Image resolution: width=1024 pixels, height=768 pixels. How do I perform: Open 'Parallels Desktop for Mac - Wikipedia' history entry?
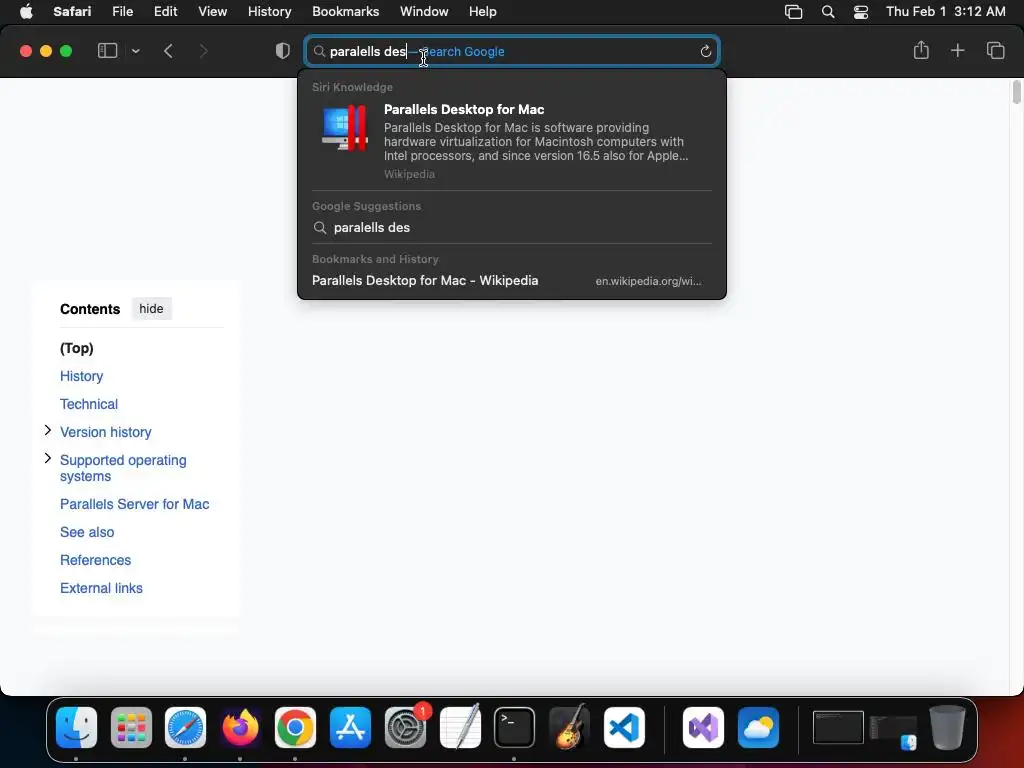point(512,280)
